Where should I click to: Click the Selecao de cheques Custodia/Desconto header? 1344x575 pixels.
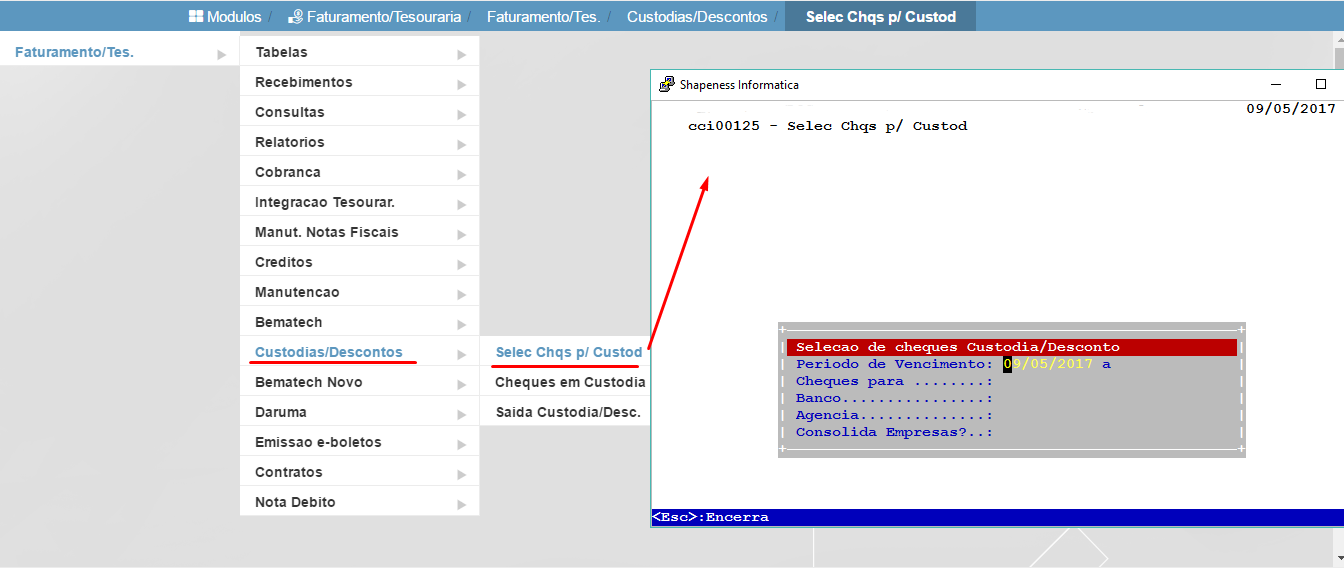coord(1012,347)
